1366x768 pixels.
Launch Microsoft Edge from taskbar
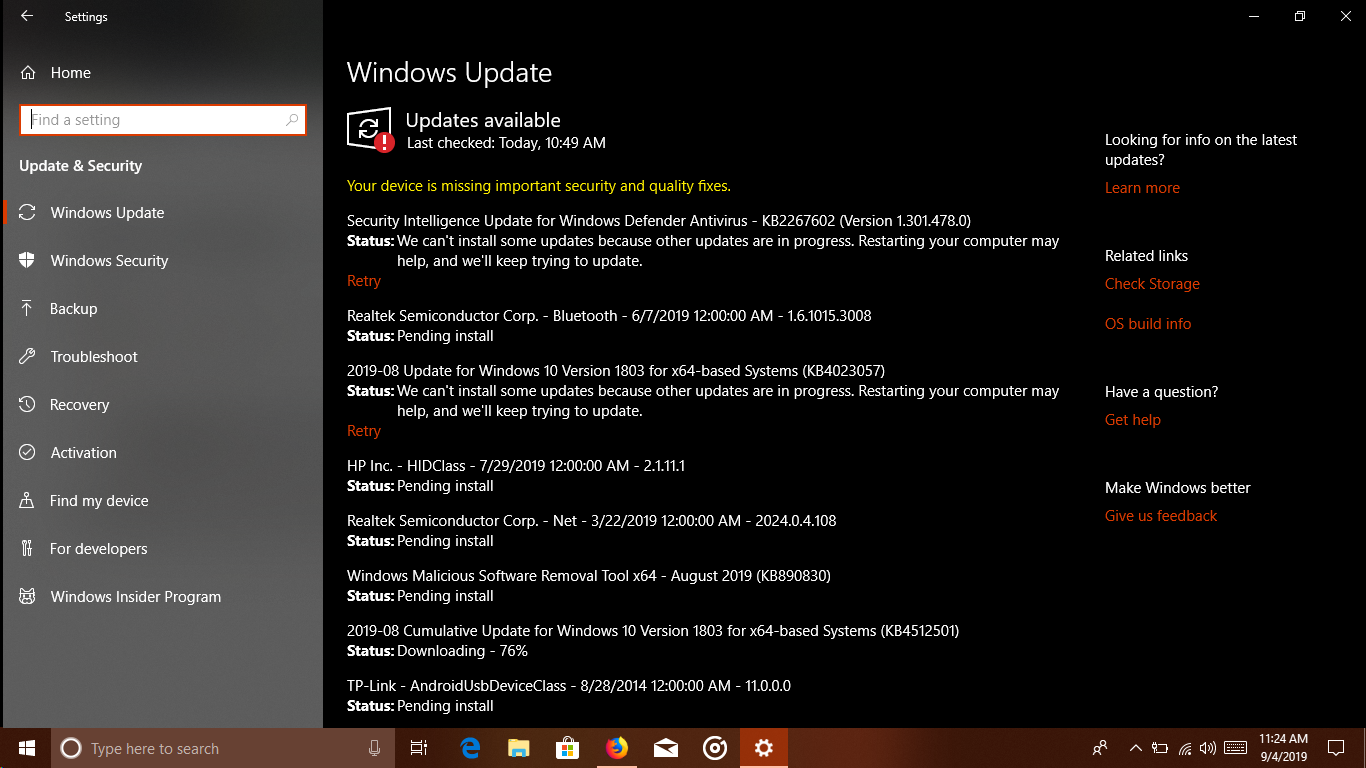tap(470, 748)
